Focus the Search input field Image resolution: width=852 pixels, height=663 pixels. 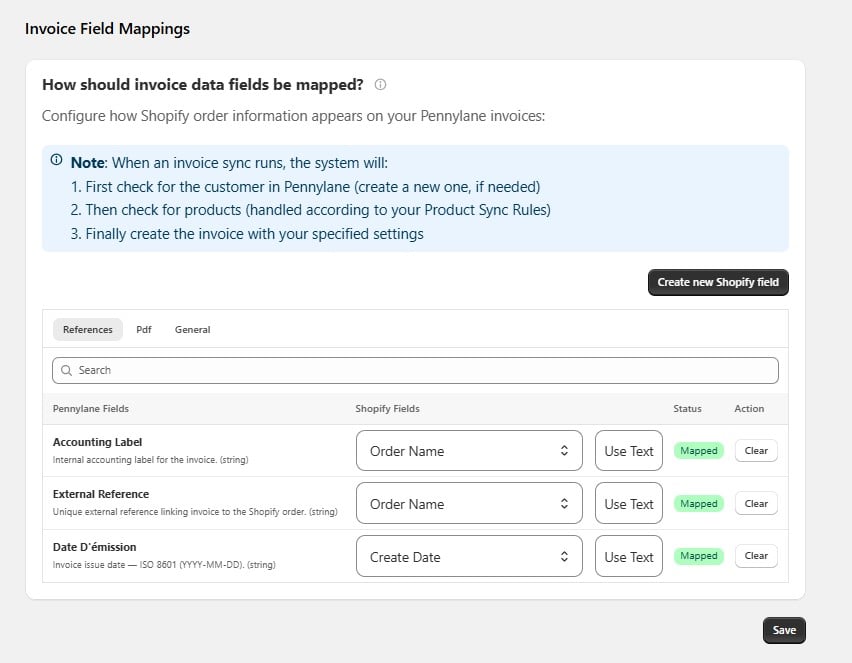(415, 371)
